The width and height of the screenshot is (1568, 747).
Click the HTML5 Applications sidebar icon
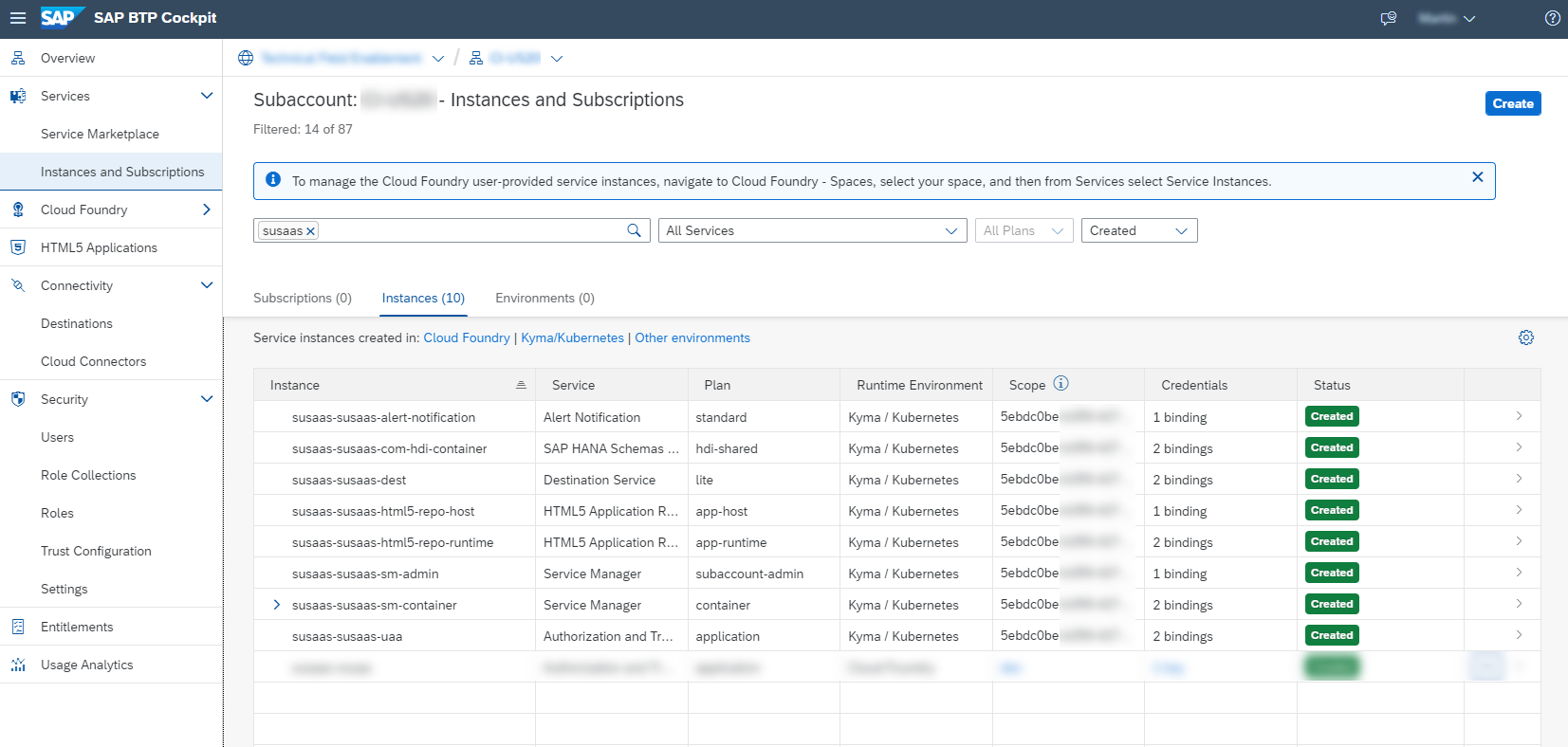click(18, 247)
